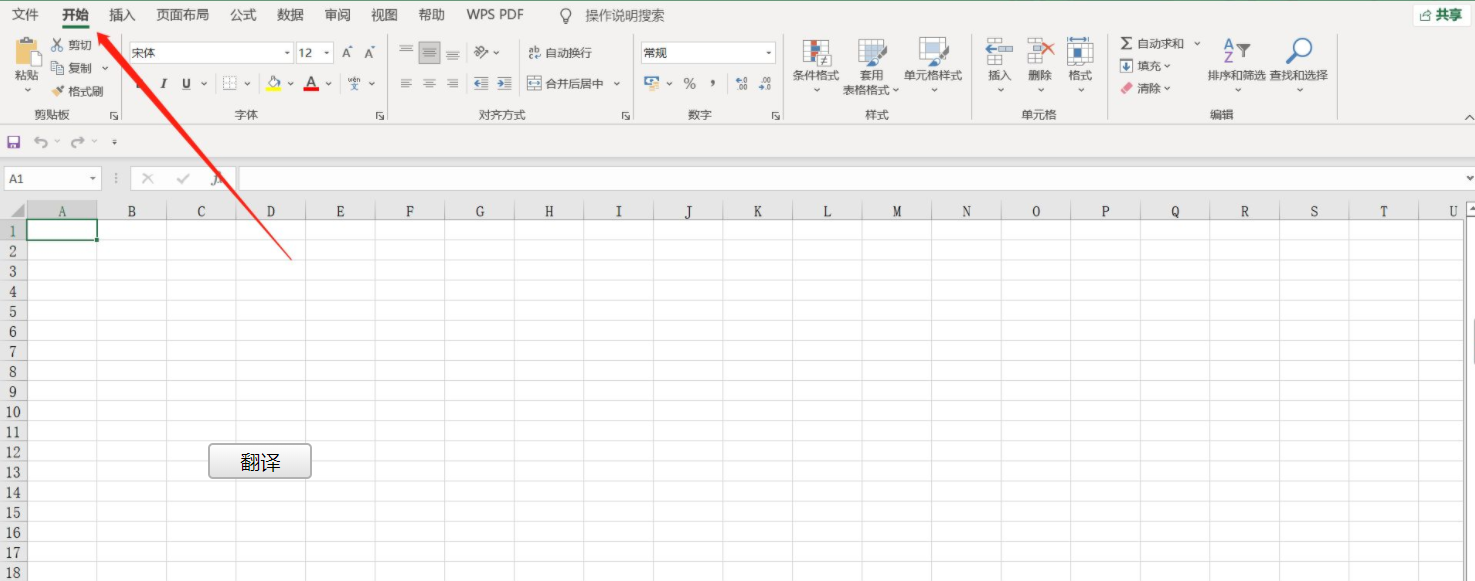Click the Save icon in quick access toolbar
The height and width of the screenshot is (581, 1475).
(x=14, y=142)
